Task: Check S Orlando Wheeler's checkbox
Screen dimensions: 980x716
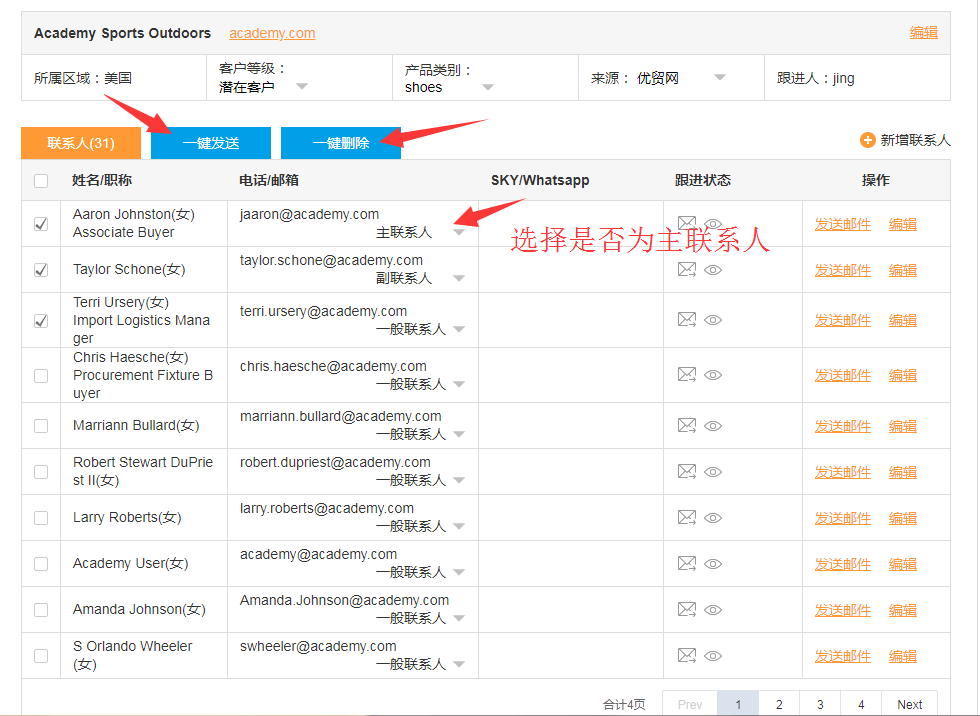Action: point(41,656)
